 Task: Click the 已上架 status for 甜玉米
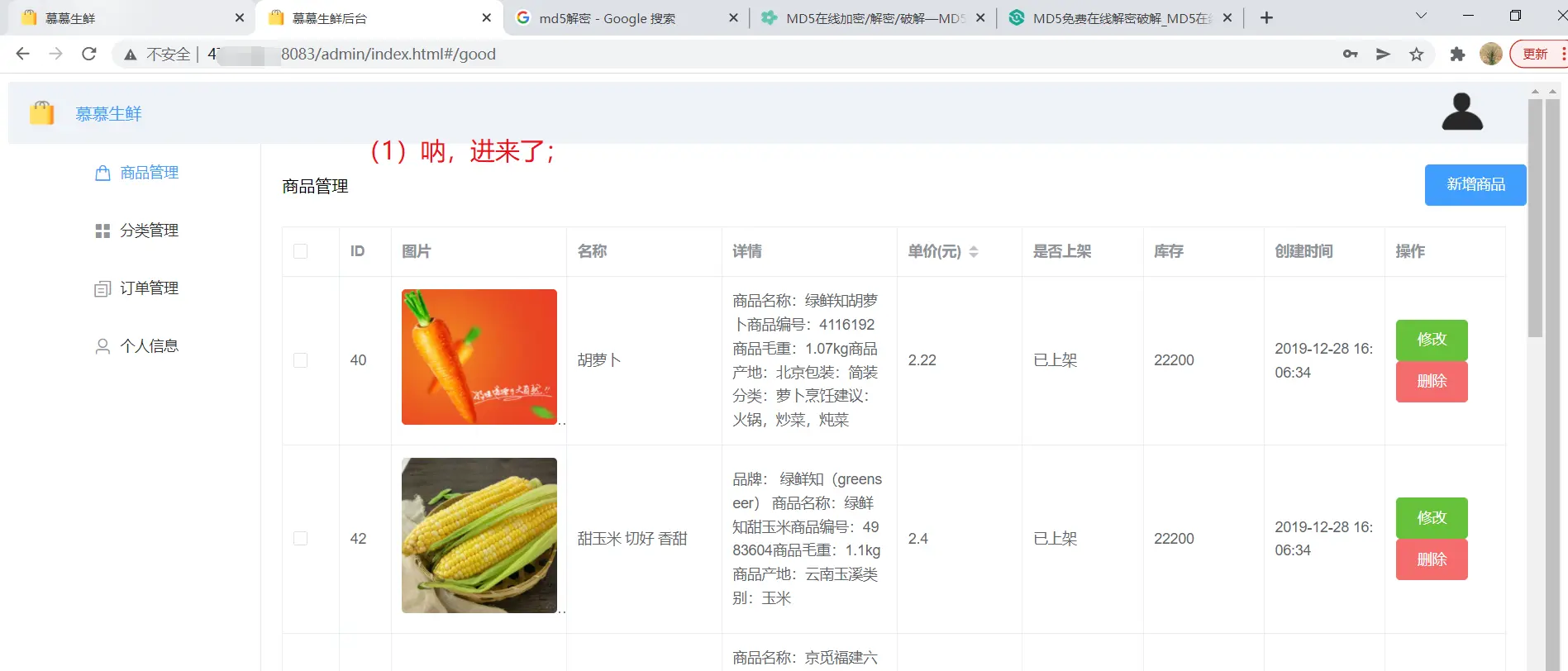1056,539
